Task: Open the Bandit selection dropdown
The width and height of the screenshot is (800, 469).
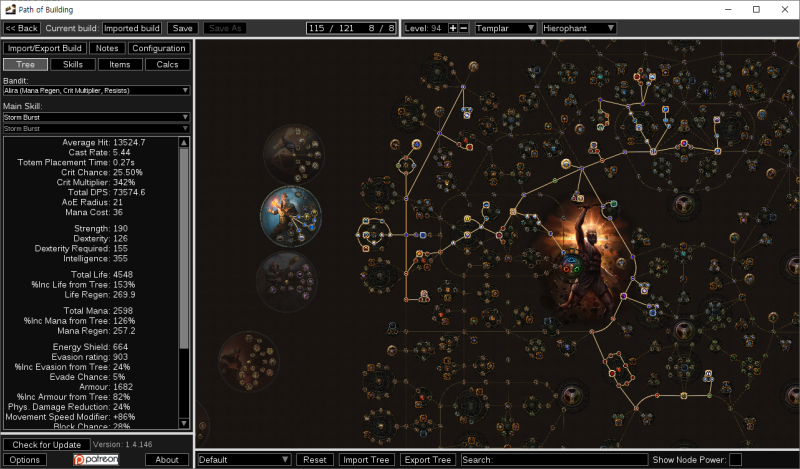Action: tap(96, 90)
